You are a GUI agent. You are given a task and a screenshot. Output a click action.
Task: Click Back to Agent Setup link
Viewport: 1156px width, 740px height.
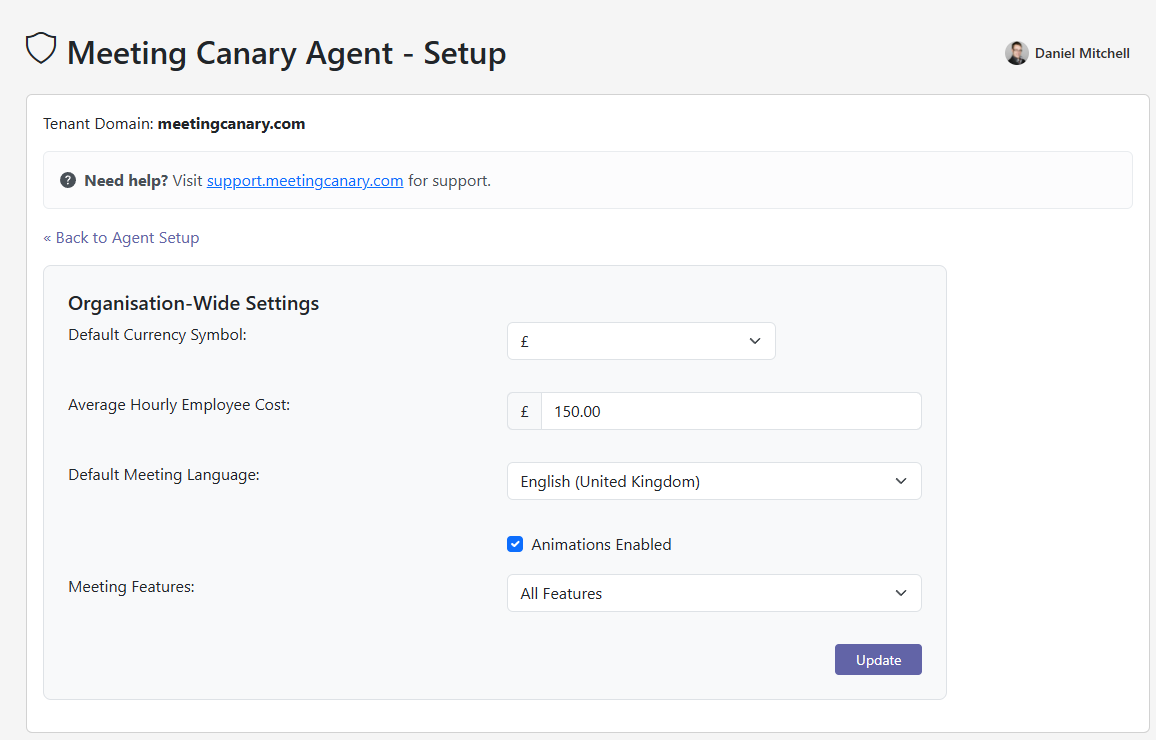pyautogui.click(x=121, y=237)
